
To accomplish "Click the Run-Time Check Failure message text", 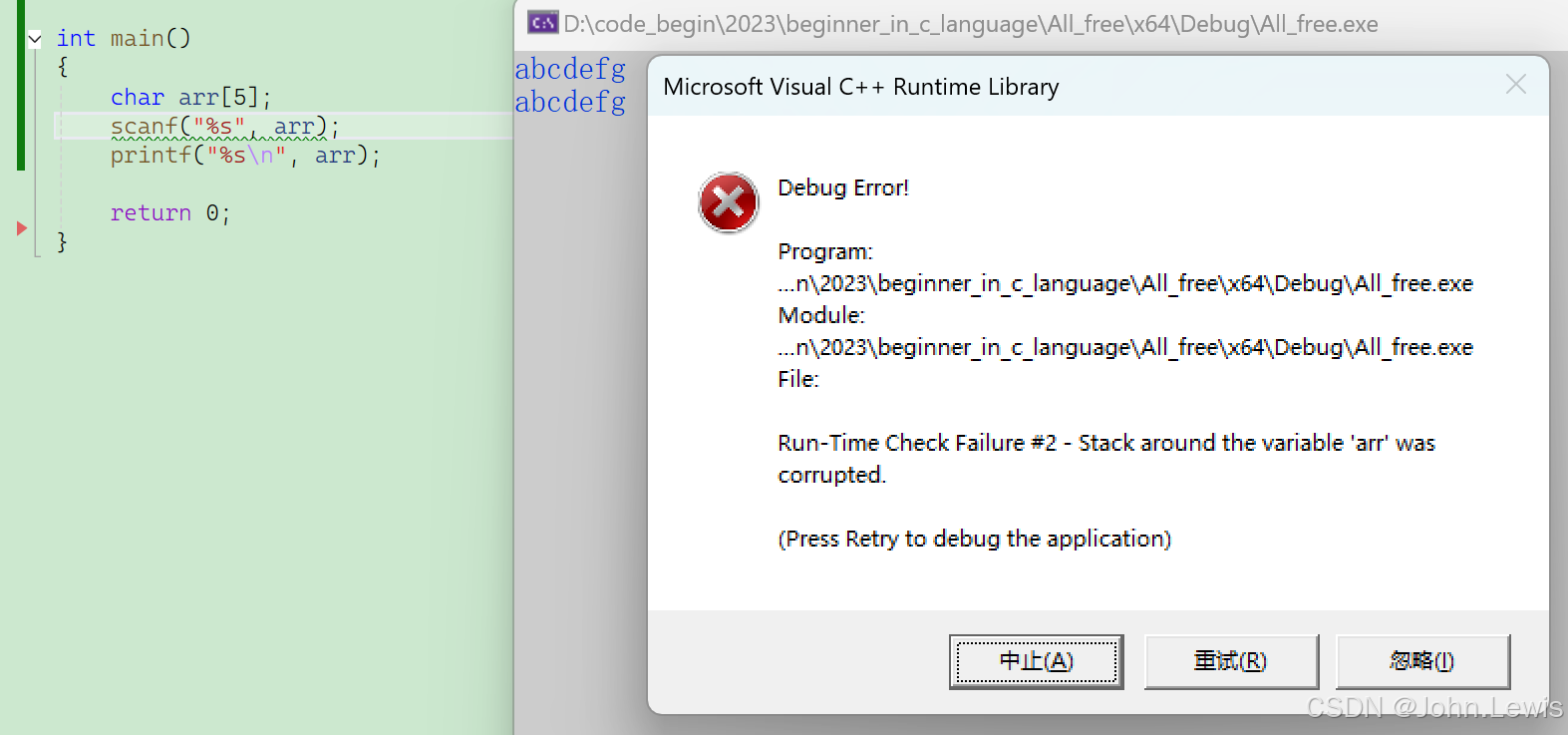I will 1106,459.
